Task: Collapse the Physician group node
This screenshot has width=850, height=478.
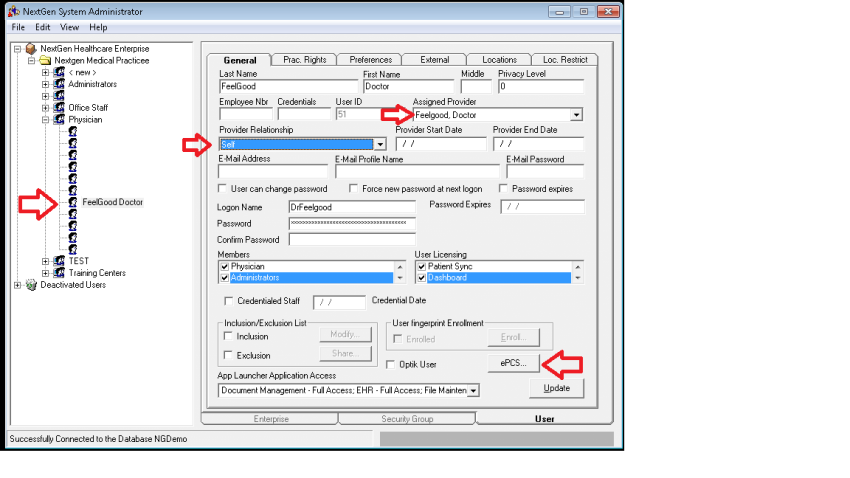Action: pos(46,119)
